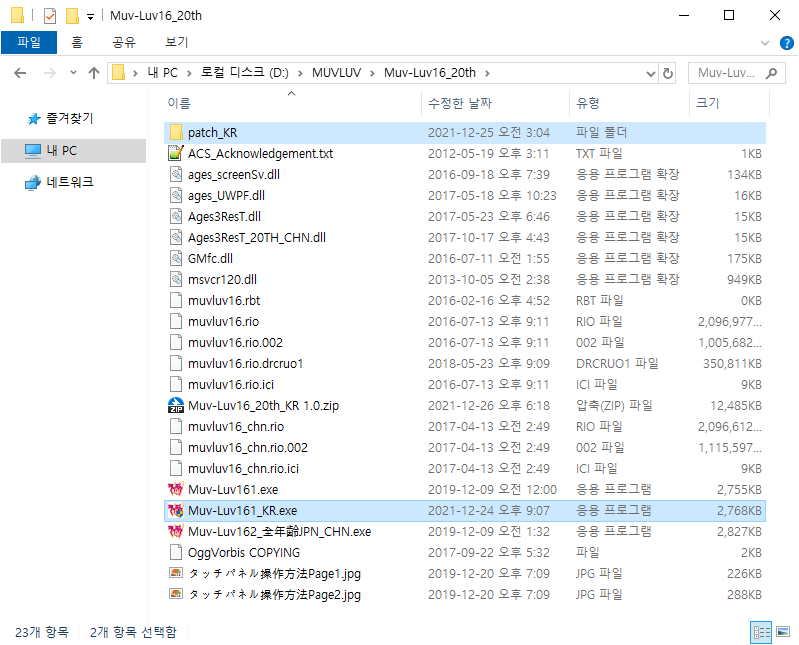The height and width of the screenshot is (645, 799).
Task: Select the Ages3ResT.dll file
Action: pos(465,217)
